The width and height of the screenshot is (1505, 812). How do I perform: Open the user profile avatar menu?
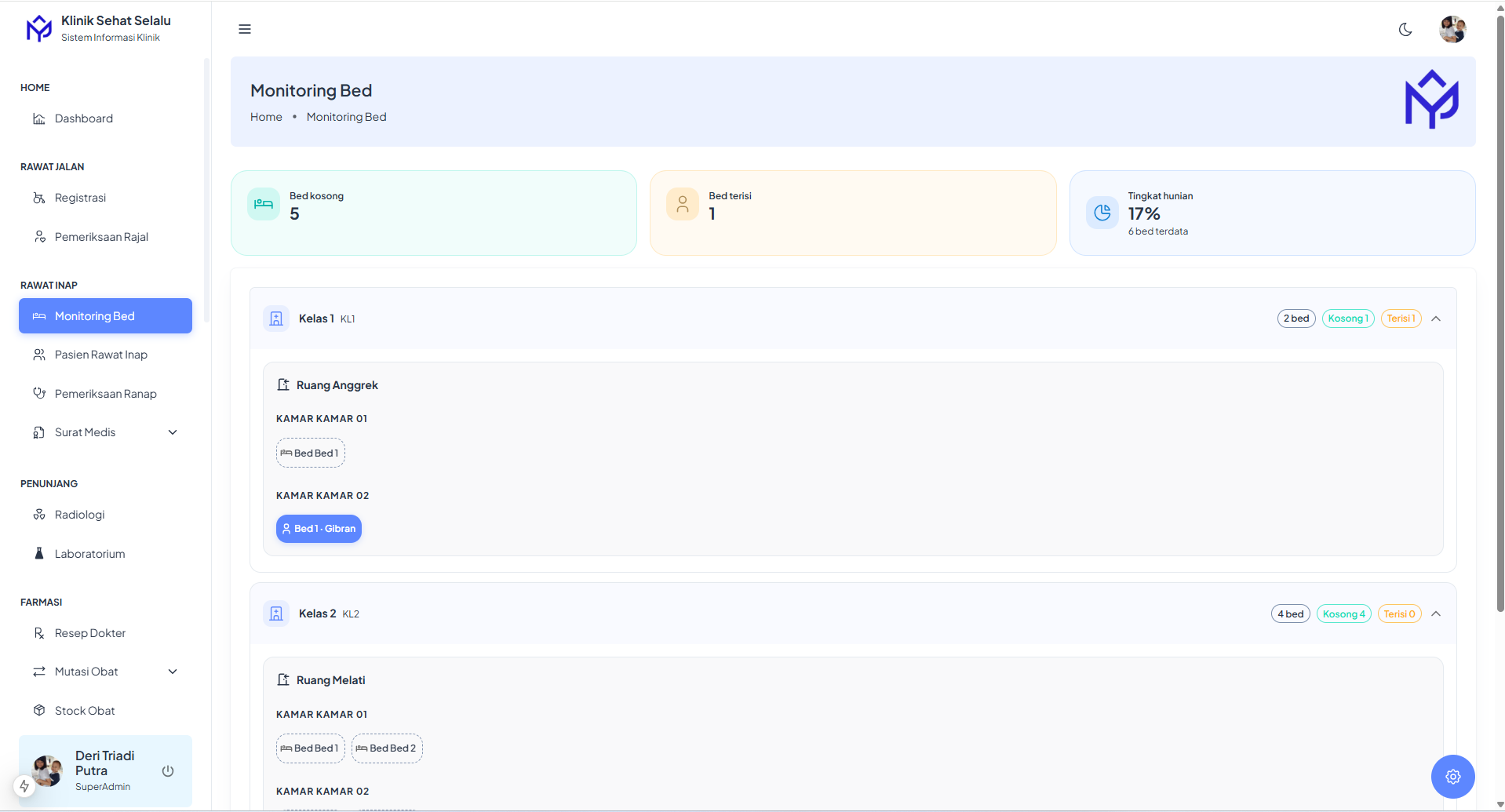tap(1452, 29)
